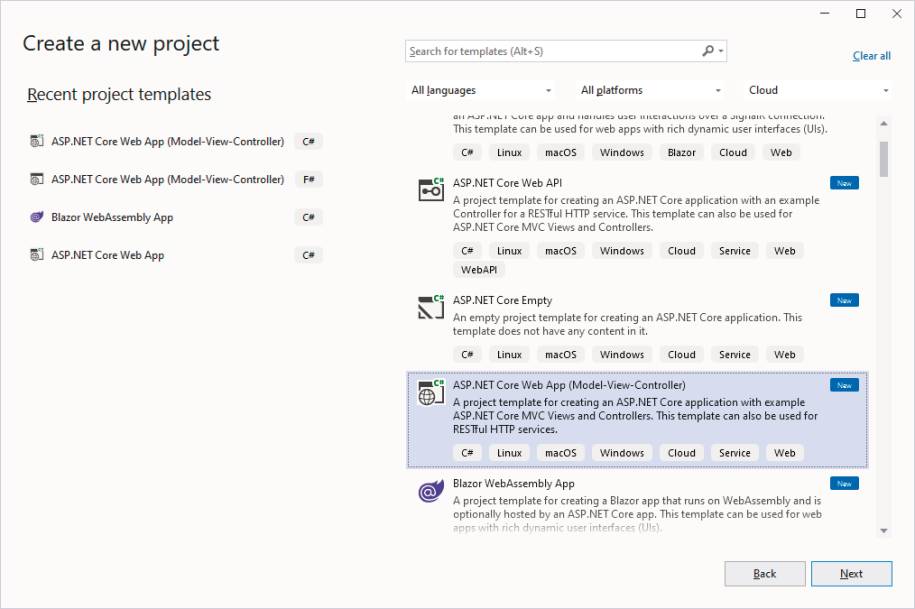
Task: Click Windows tag in selected MVC template
Action: [x=622, y=453]
